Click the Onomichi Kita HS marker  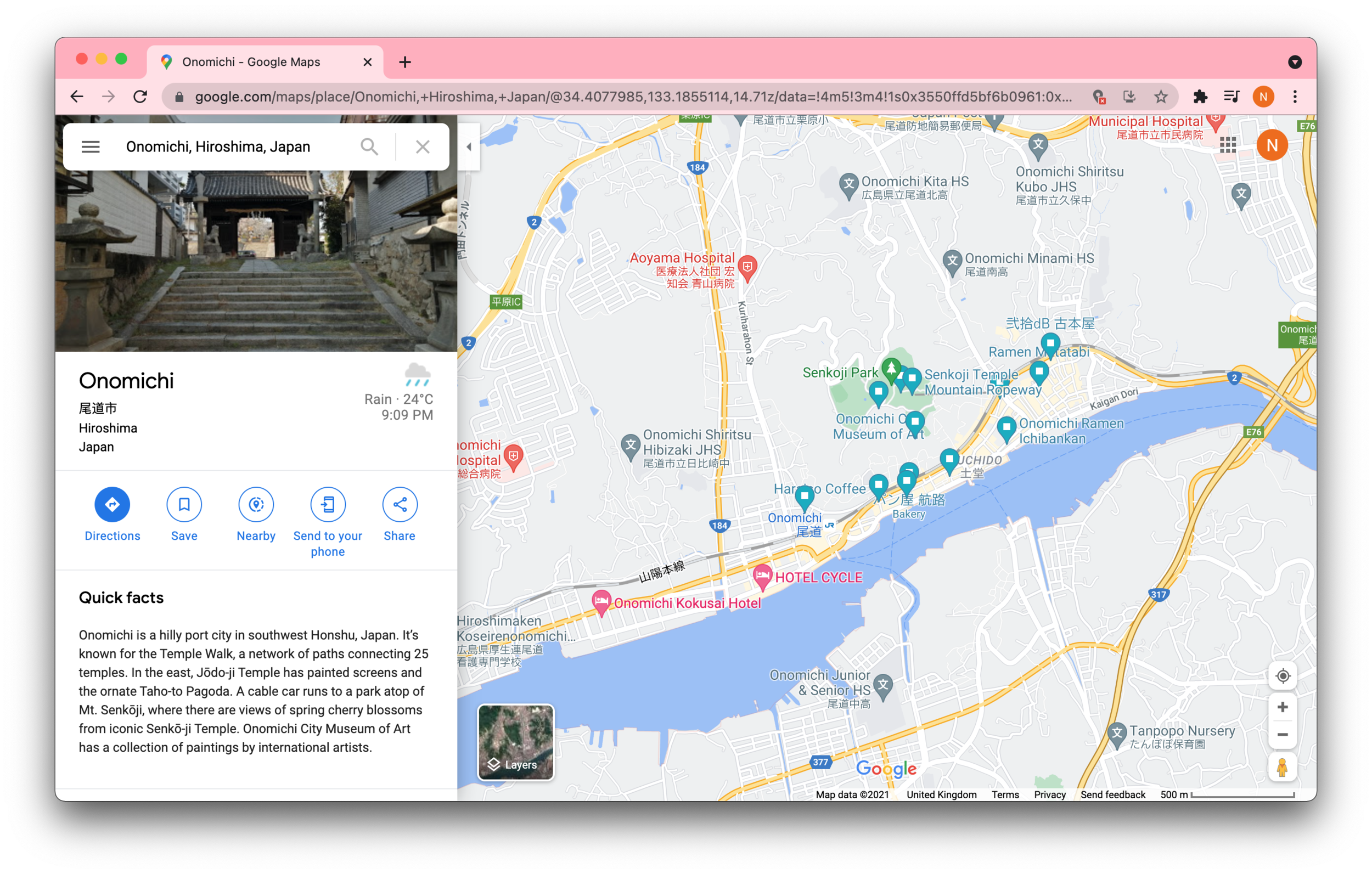[x=849, y=187]
